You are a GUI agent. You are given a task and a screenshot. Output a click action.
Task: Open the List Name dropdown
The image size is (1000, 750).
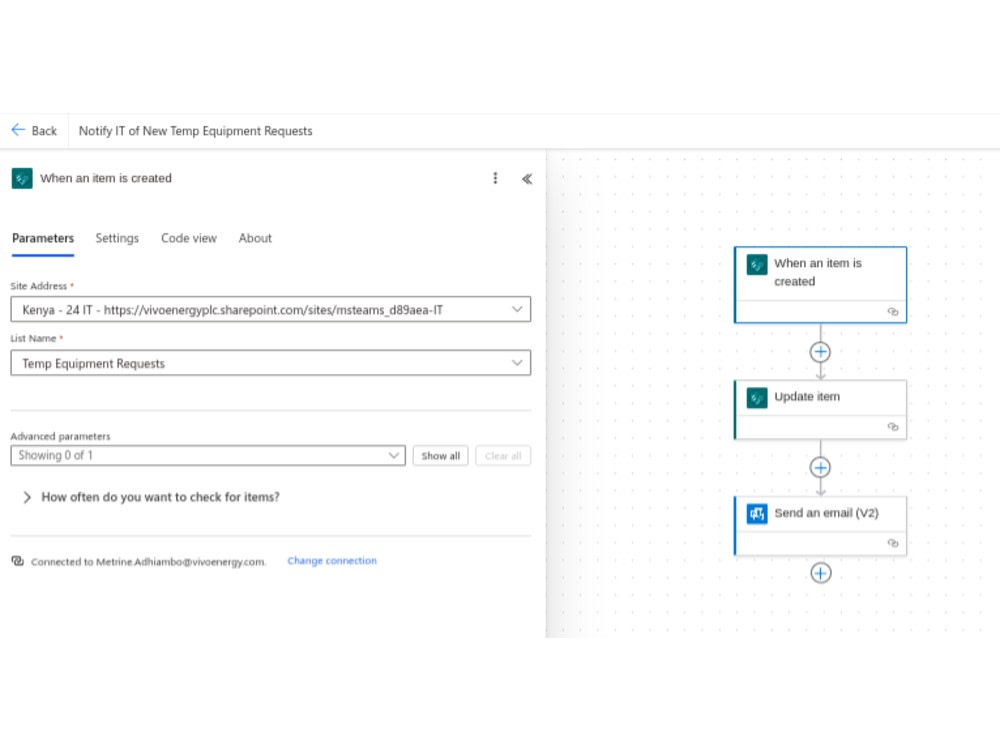point(270,363)
